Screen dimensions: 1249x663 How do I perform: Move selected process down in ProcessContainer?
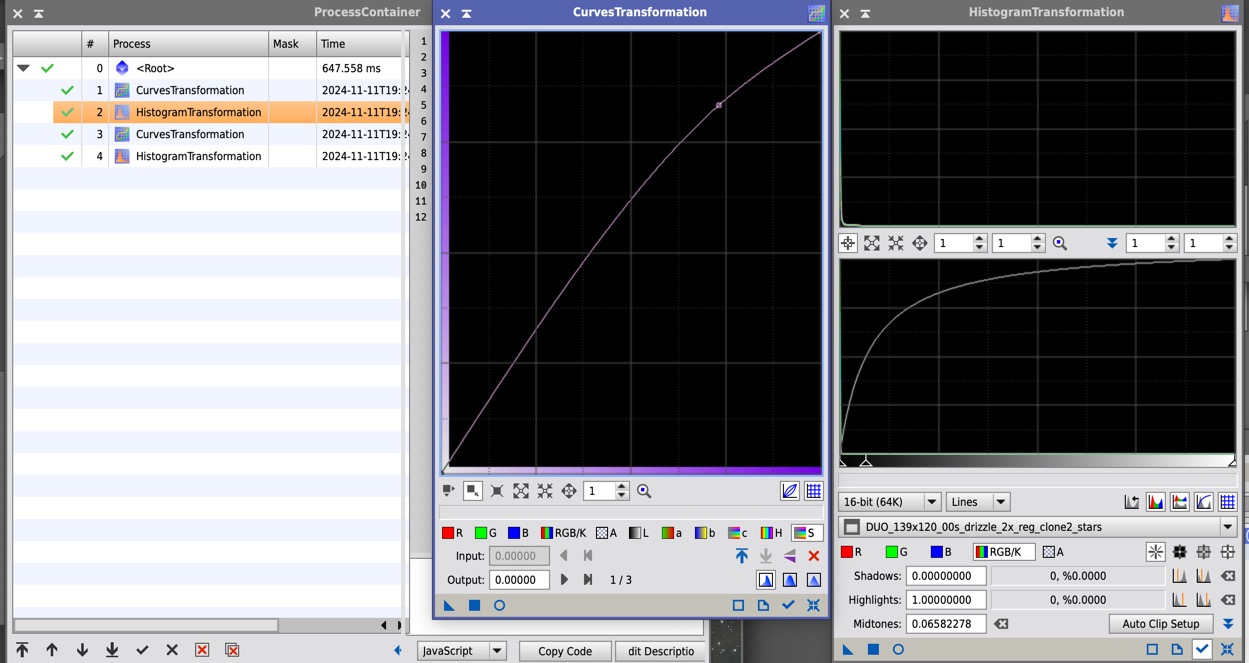pyautogui.click(x=82, y=650)
